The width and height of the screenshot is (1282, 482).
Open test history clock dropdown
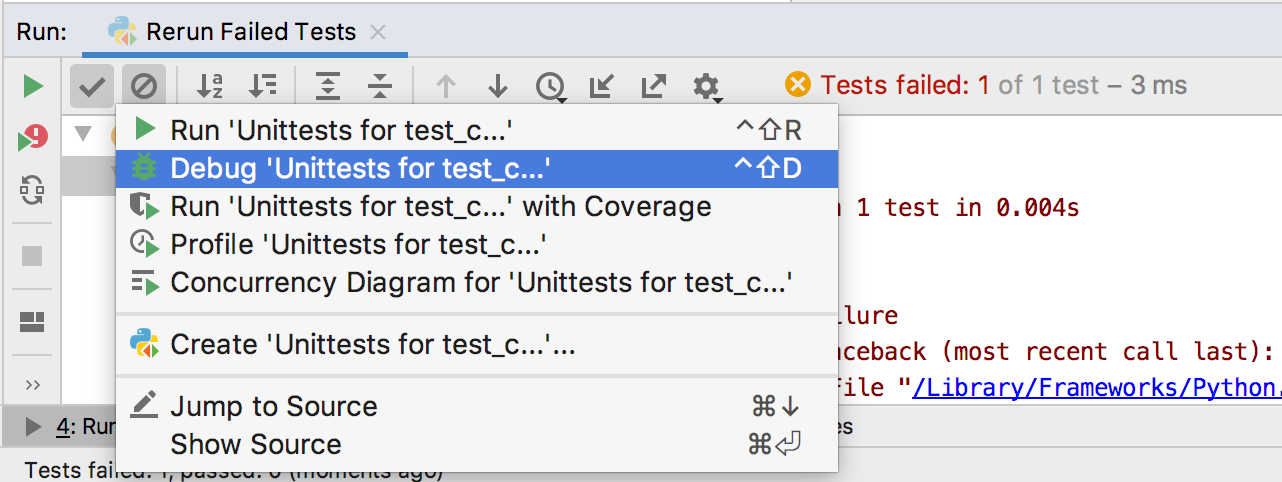click(x=550, y=87)
